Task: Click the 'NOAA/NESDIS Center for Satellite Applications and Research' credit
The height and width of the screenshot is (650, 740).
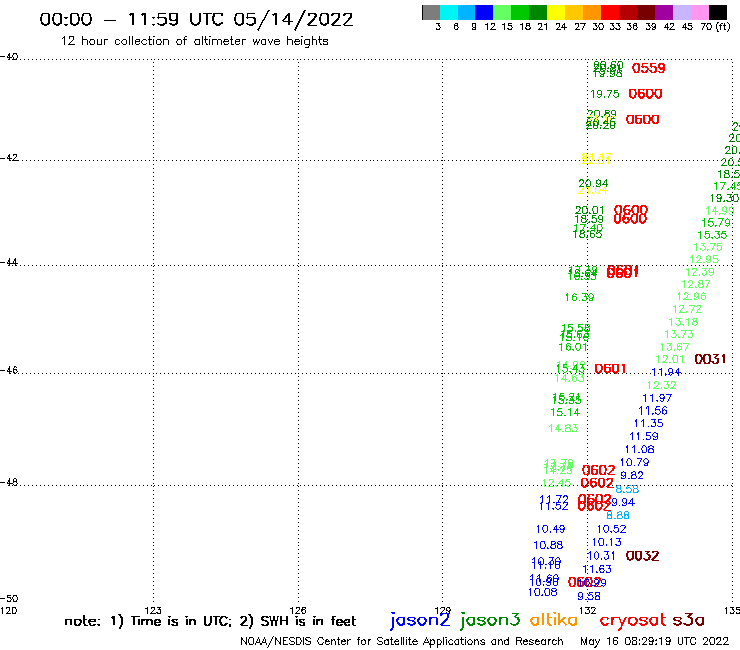Action: [402, 642]
